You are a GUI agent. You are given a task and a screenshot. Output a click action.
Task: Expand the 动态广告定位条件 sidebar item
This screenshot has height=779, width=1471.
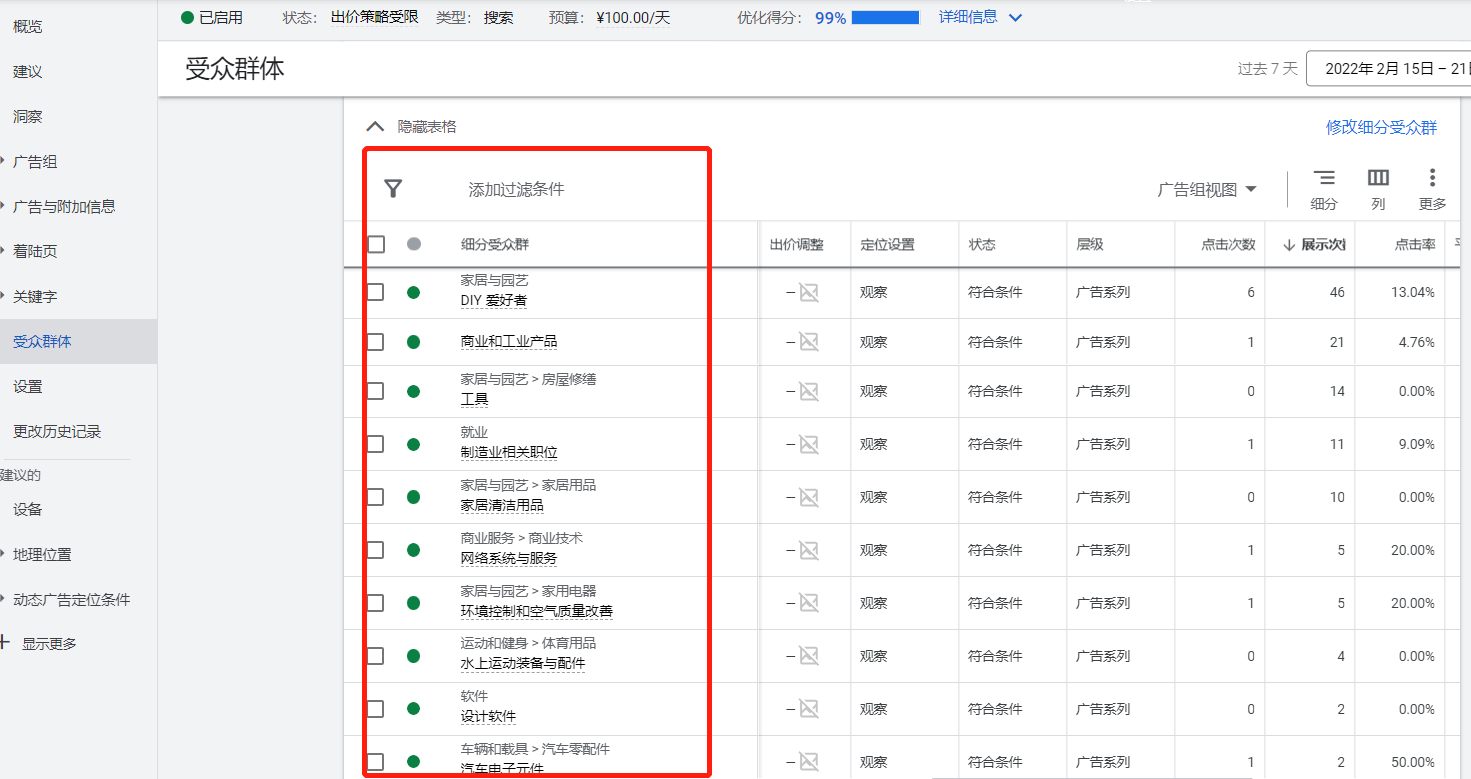coord(4,598)
